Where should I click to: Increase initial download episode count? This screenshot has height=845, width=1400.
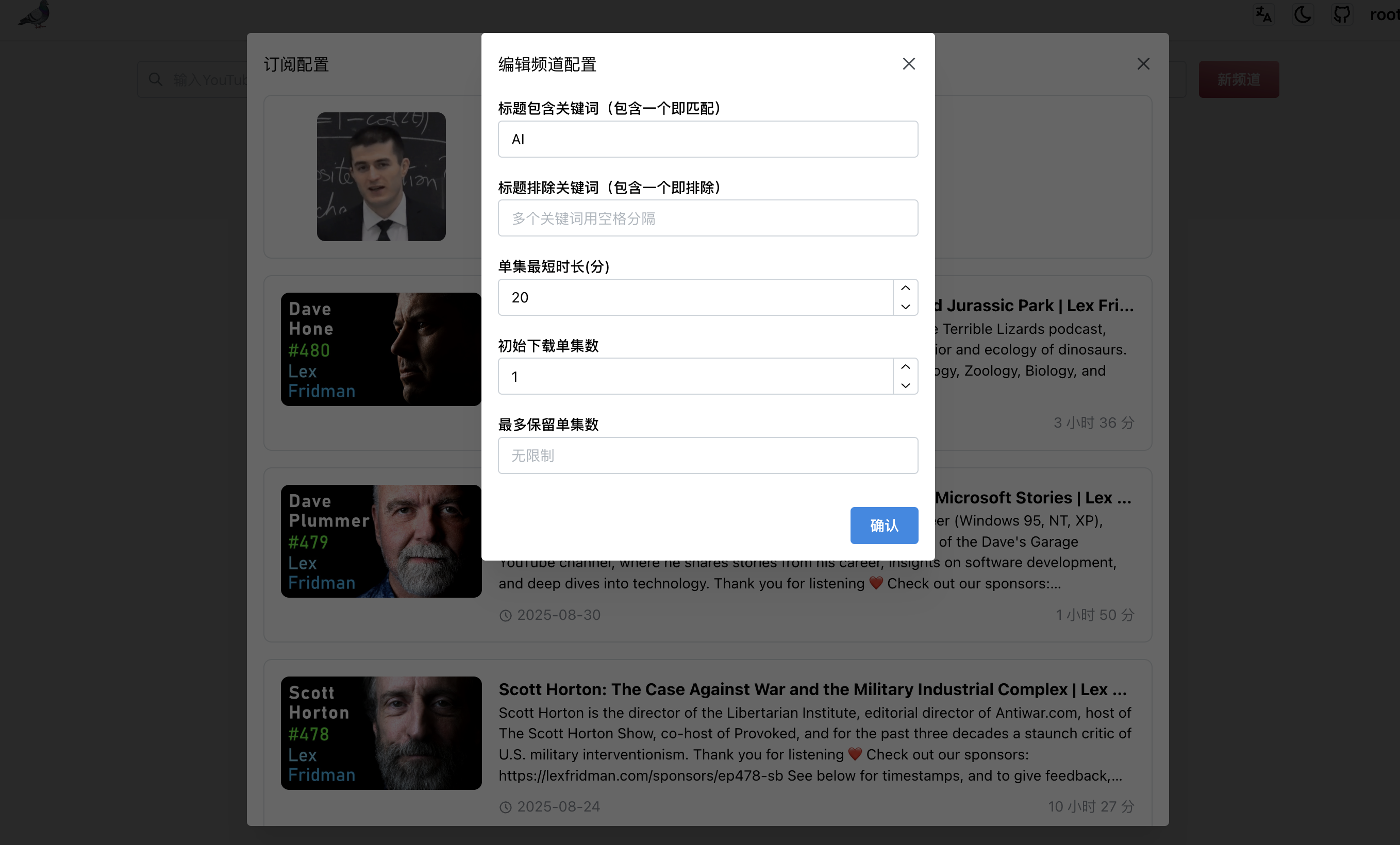pos(906,367)
